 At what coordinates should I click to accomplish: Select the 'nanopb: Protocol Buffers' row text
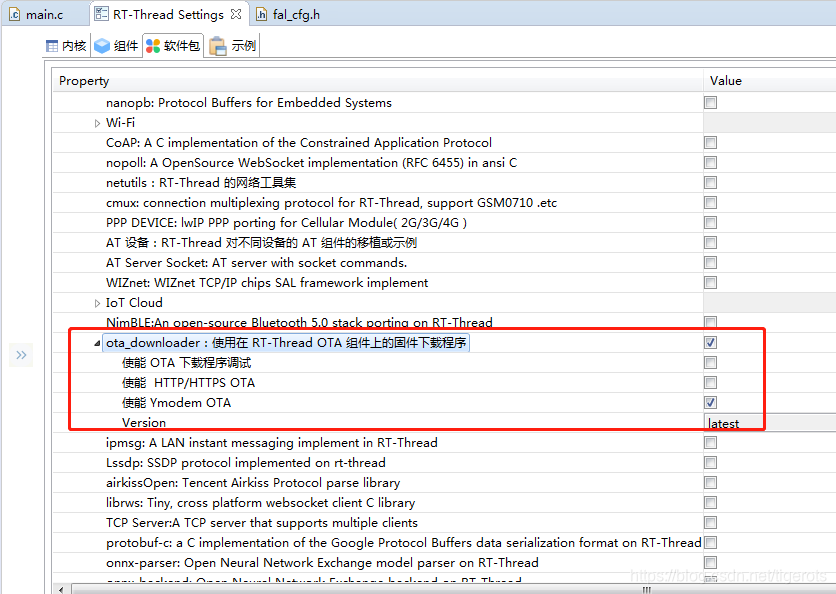click(248, 102)
